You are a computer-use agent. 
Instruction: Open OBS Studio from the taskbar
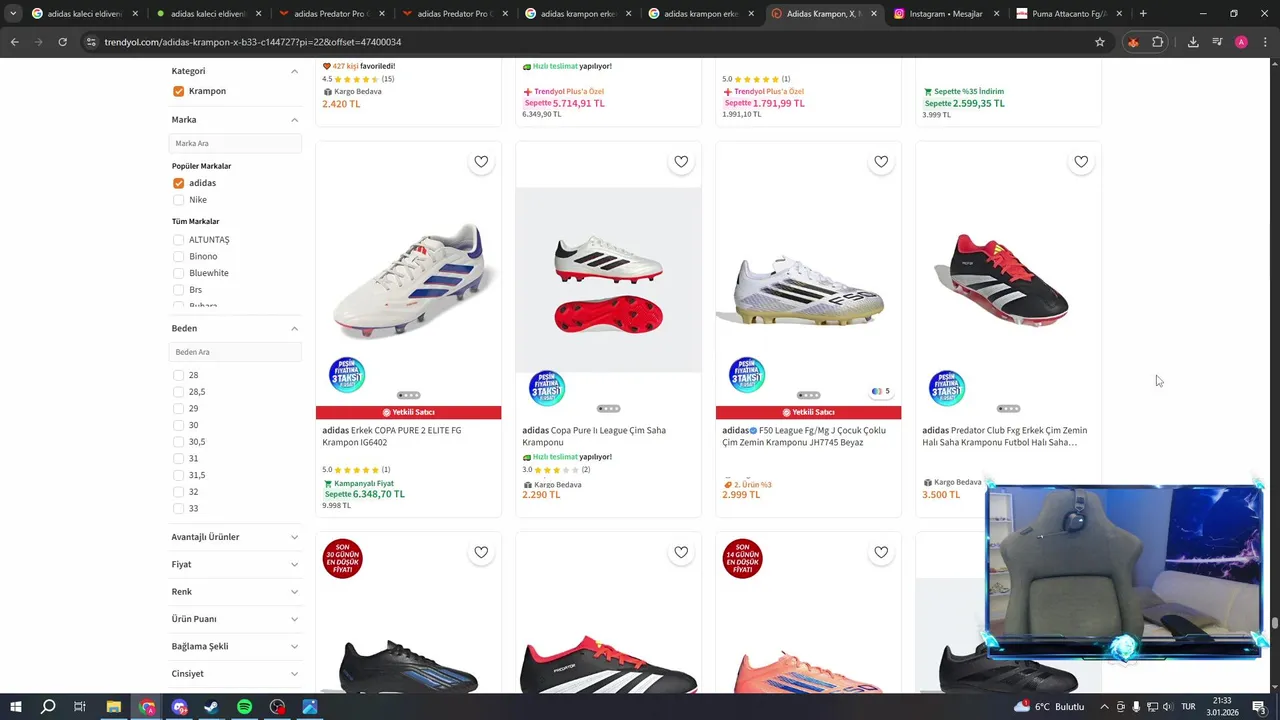(278, 707)
